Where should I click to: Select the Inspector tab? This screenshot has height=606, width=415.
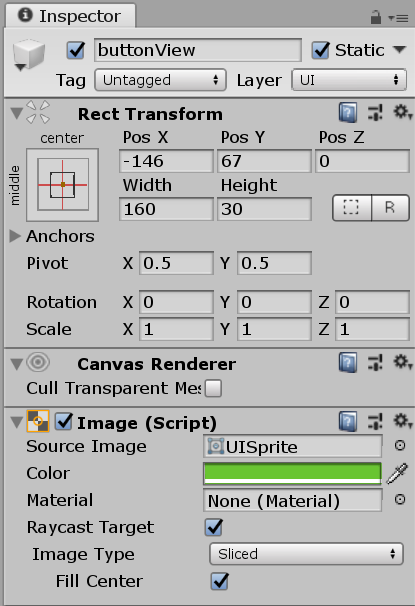point(70,16)
